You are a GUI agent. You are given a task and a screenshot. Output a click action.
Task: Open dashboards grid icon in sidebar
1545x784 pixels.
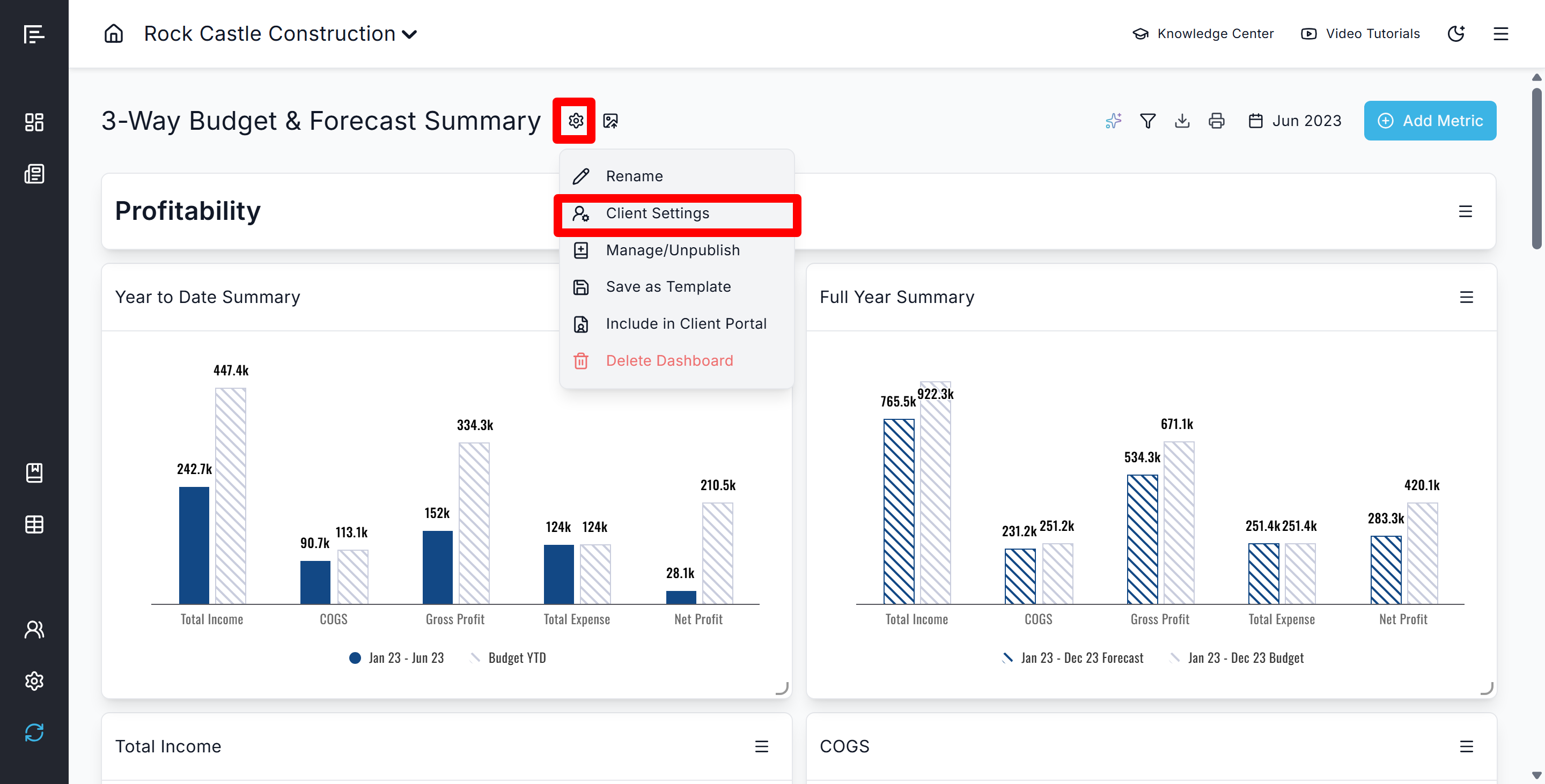[x=34, y=122]
